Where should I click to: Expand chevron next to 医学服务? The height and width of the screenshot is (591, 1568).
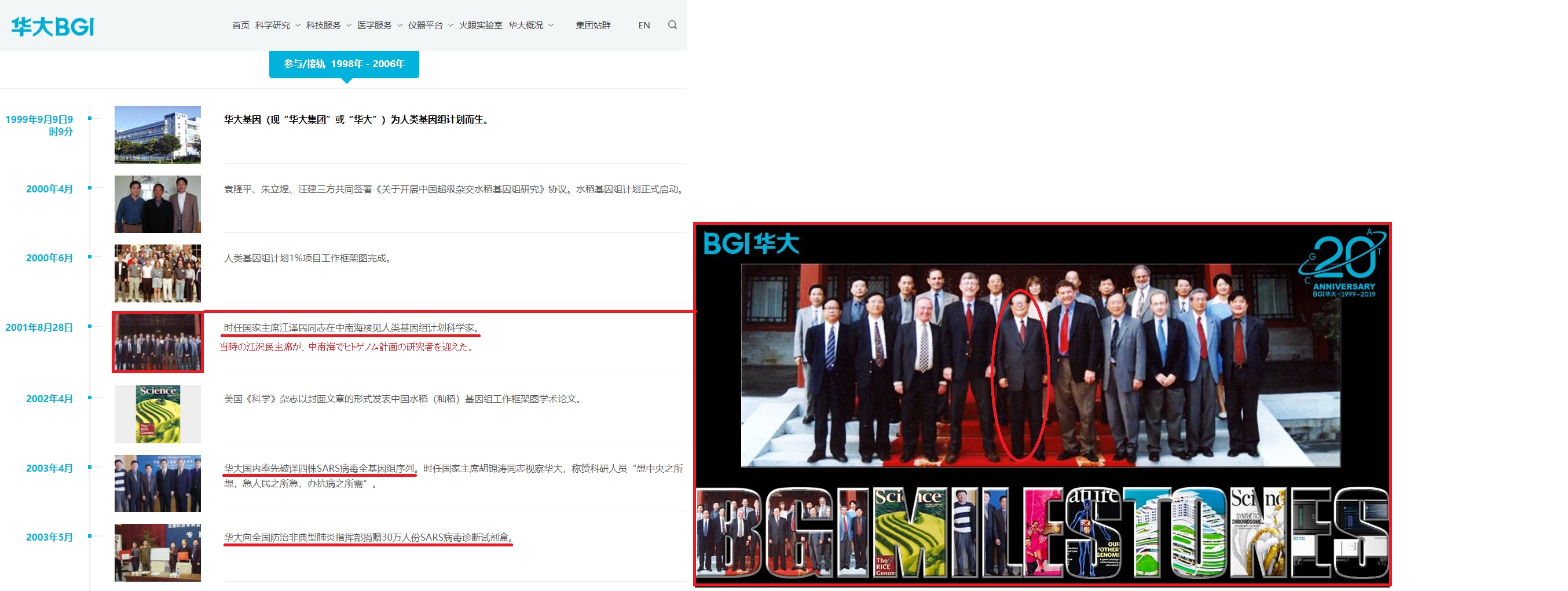[400, 25]
